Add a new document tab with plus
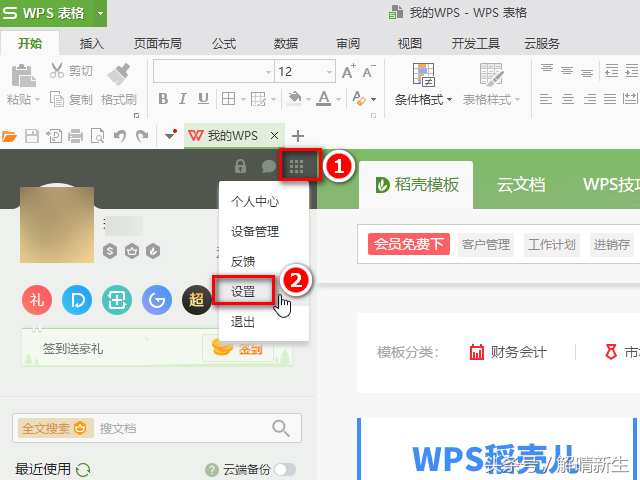 pos(298,136)
